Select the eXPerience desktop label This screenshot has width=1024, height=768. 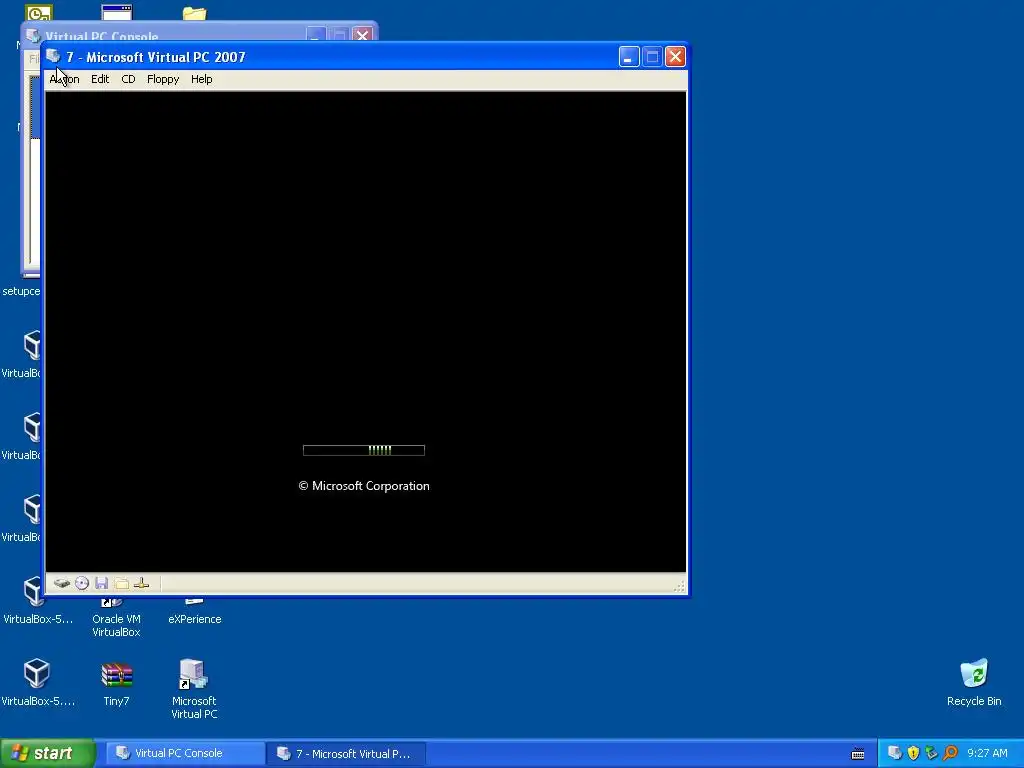195,619
